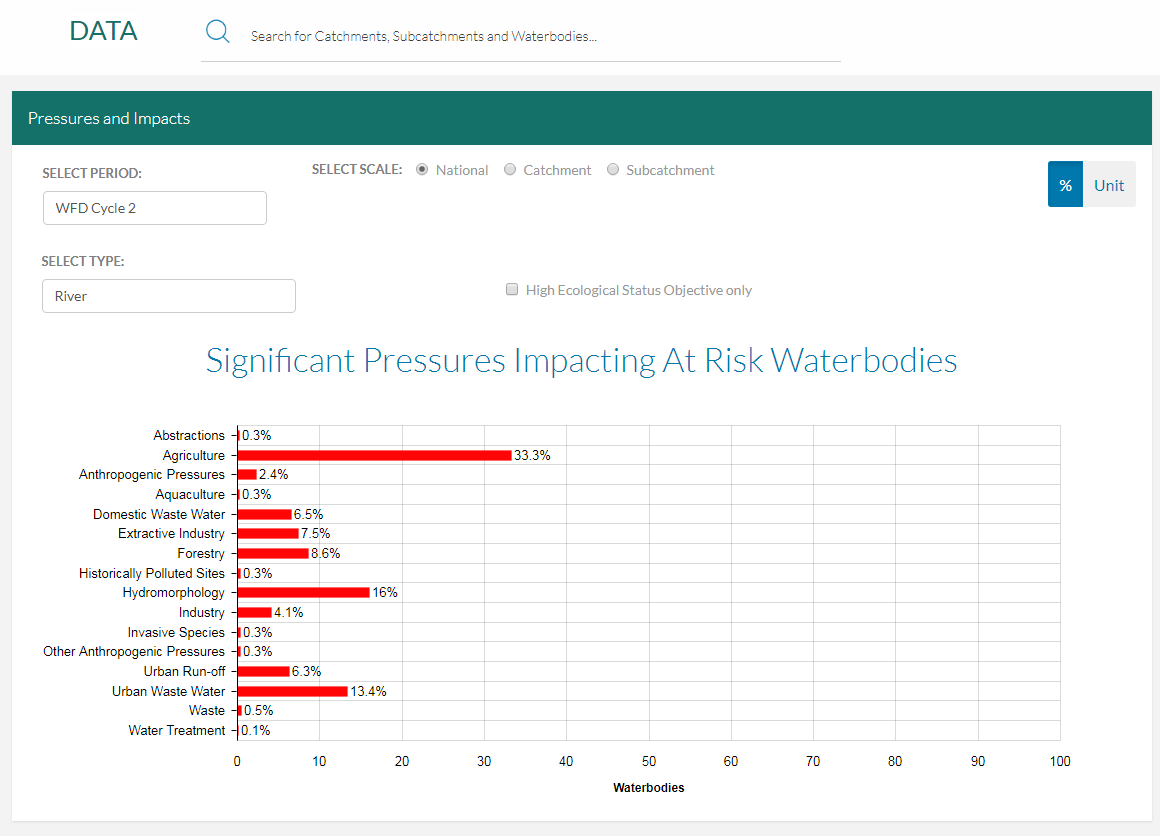This screenshot has height=836, width=1160.
Task: Click the Forestry pressure bar
Action: click(270, 553)
